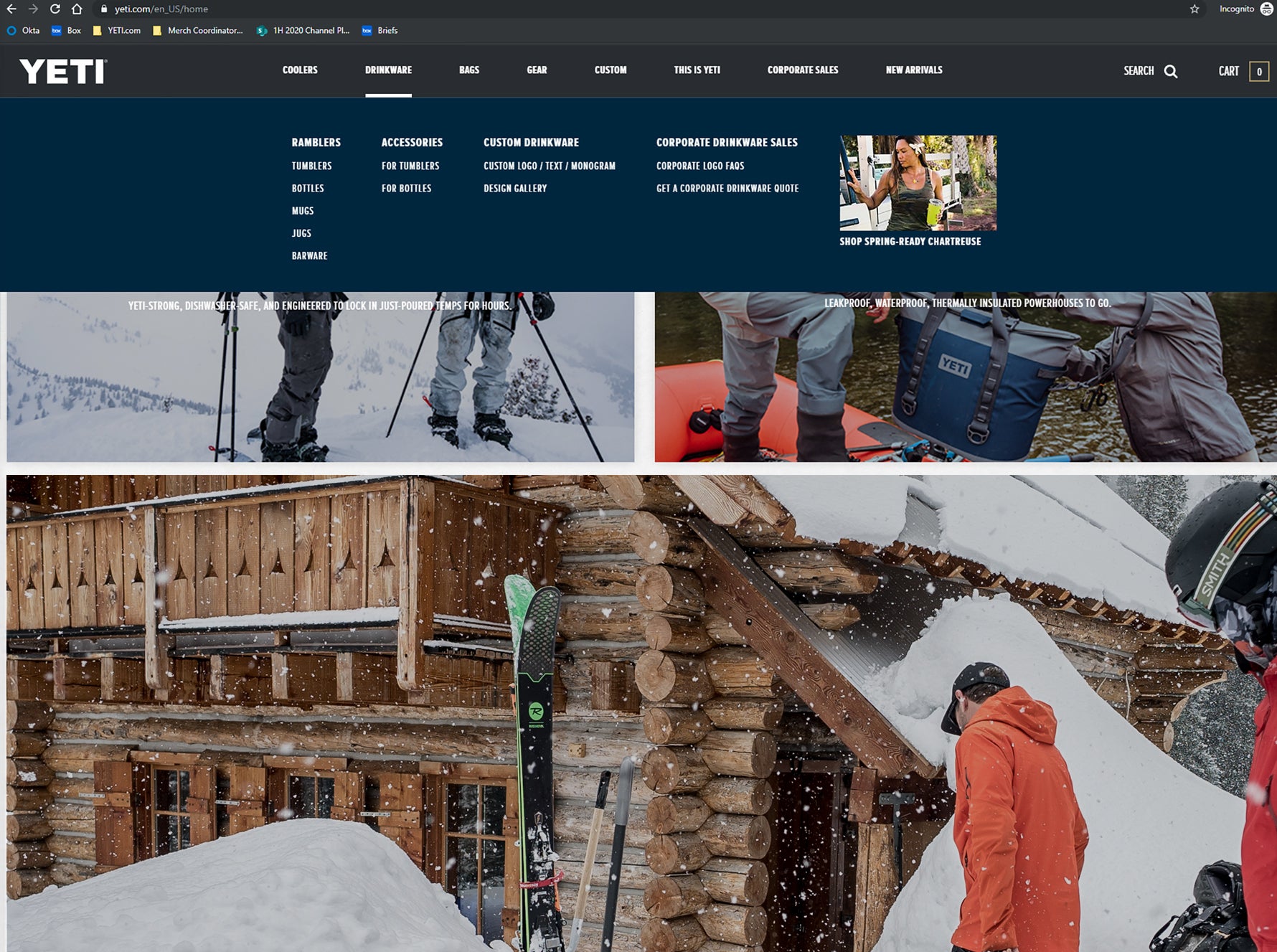Open accessories For Tumblers

410,166
